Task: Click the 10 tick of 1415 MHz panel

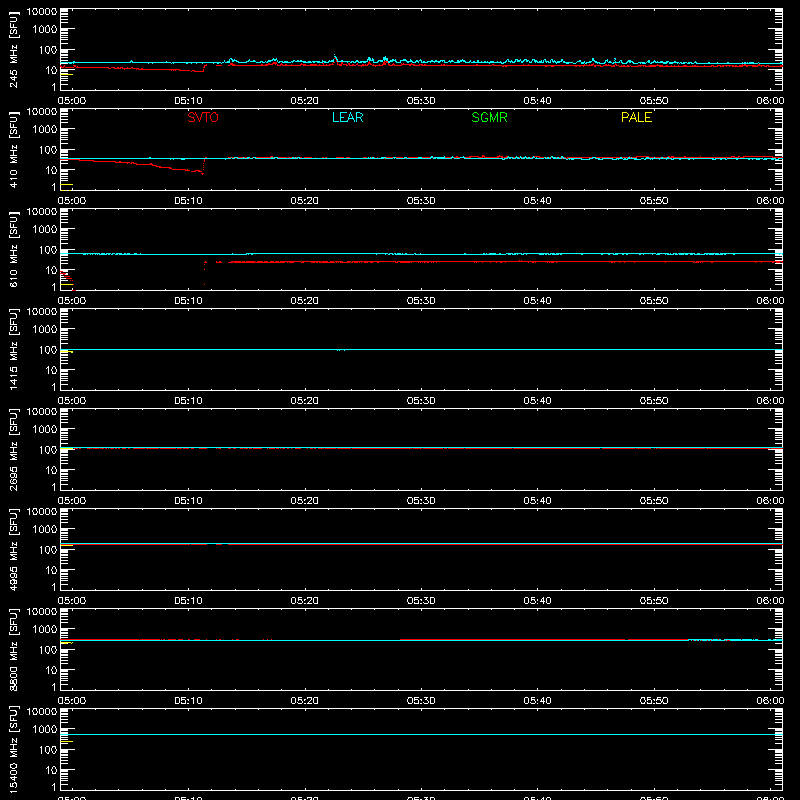Action: coord(51,370)
